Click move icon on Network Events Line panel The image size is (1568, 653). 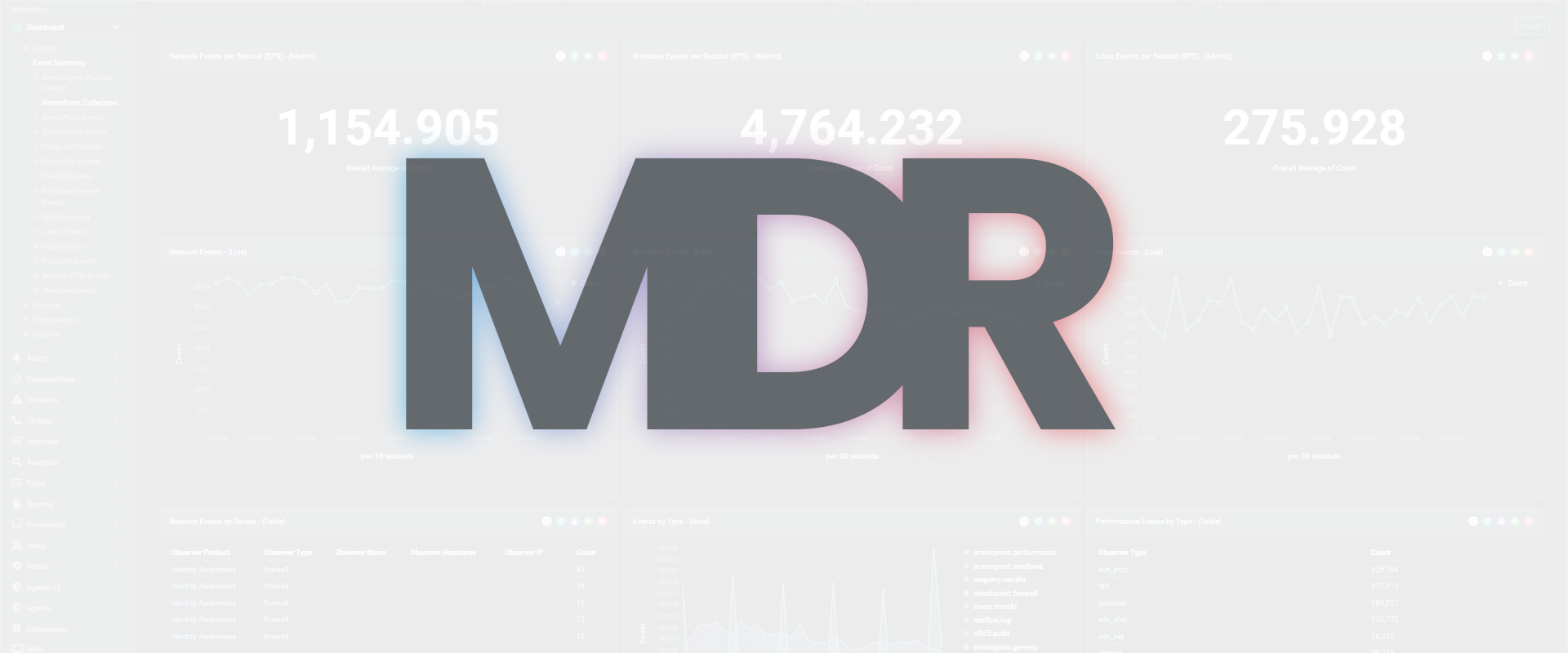560,252
